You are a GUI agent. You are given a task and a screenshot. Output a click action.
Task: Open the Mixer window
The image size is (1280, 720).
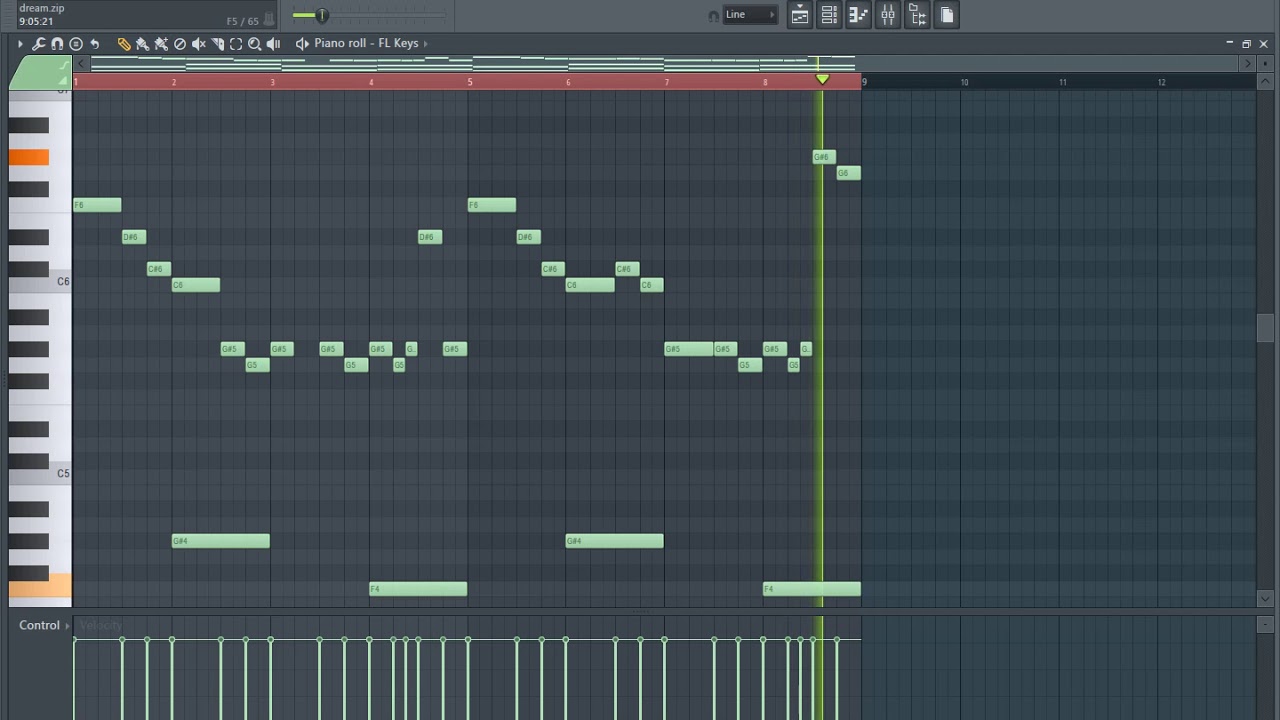tap(888, 15)
